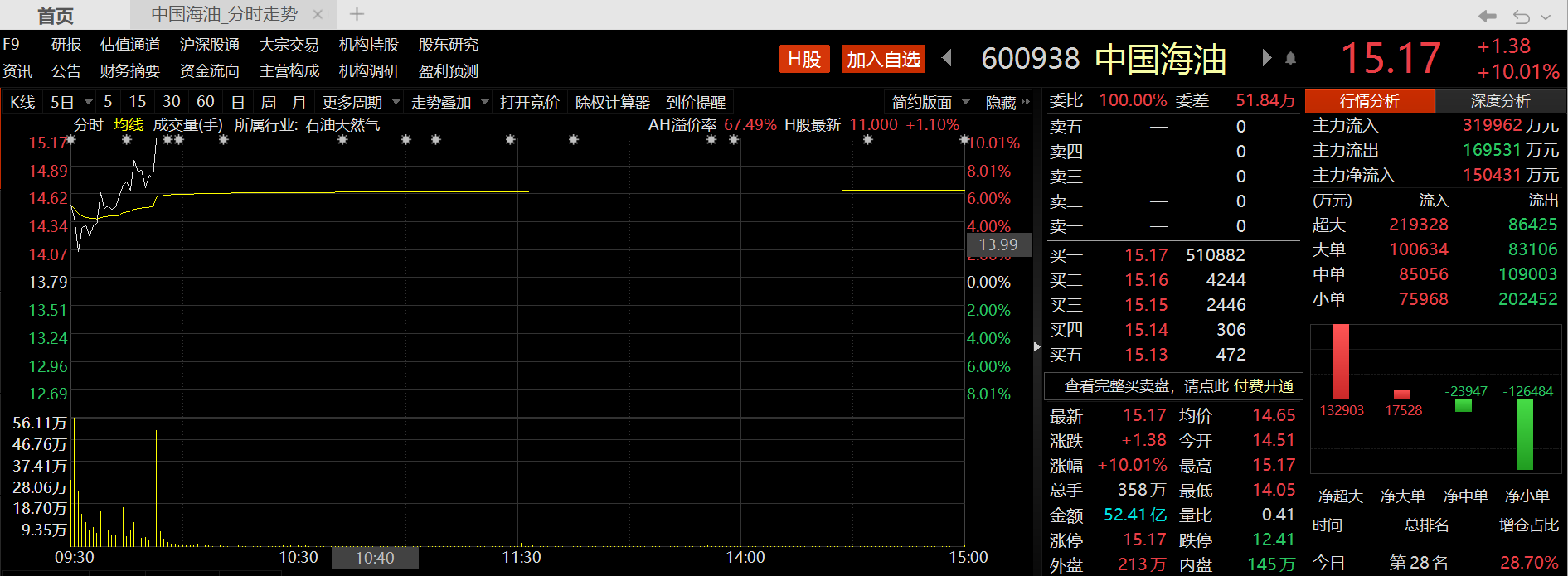Open 机构持股 menu item
The width and height of the screenshot is (1568, 576).
point(369,45)
